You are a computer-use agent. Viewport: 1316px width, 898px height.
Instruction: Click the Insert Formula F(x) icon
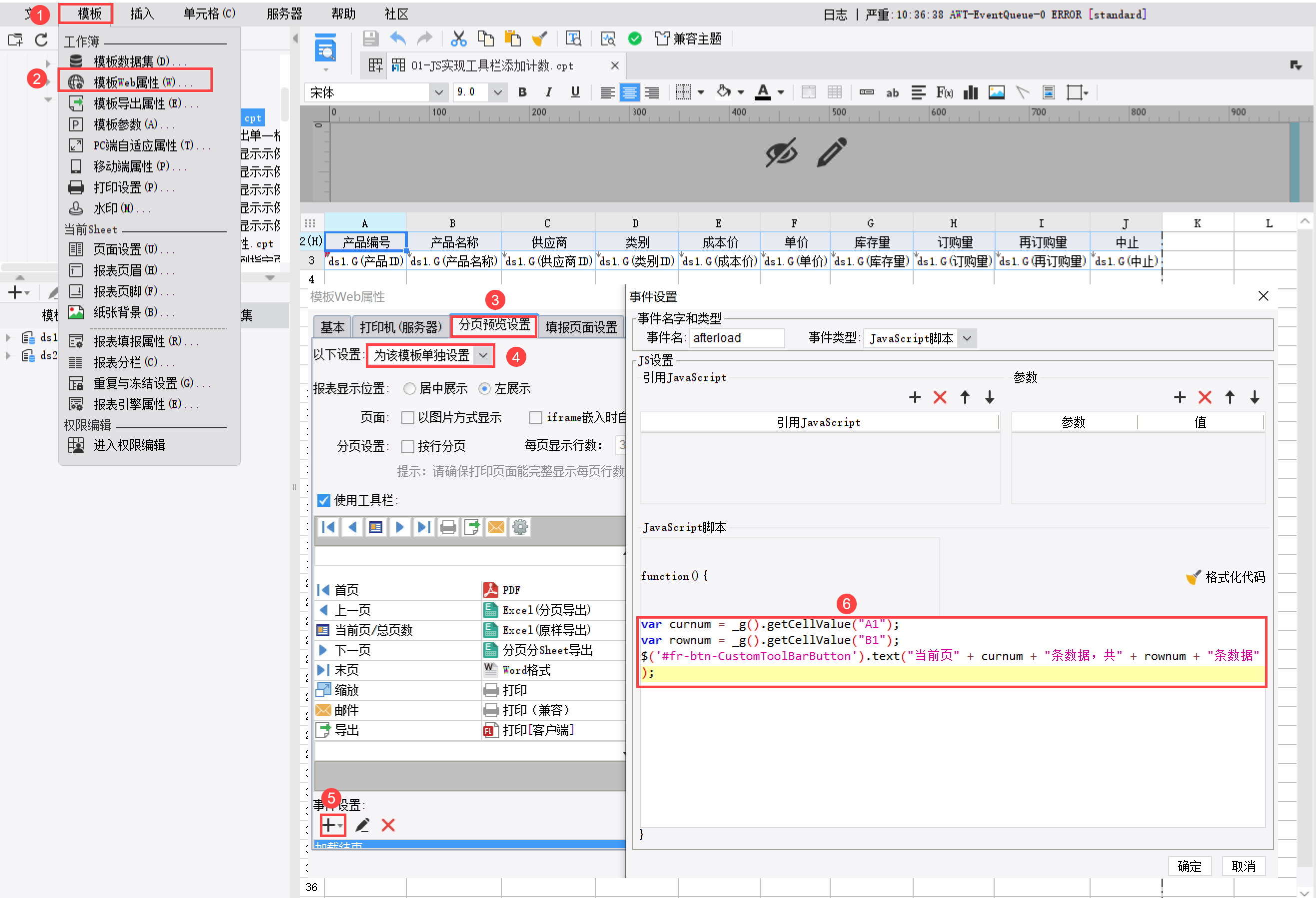[944, 92]
